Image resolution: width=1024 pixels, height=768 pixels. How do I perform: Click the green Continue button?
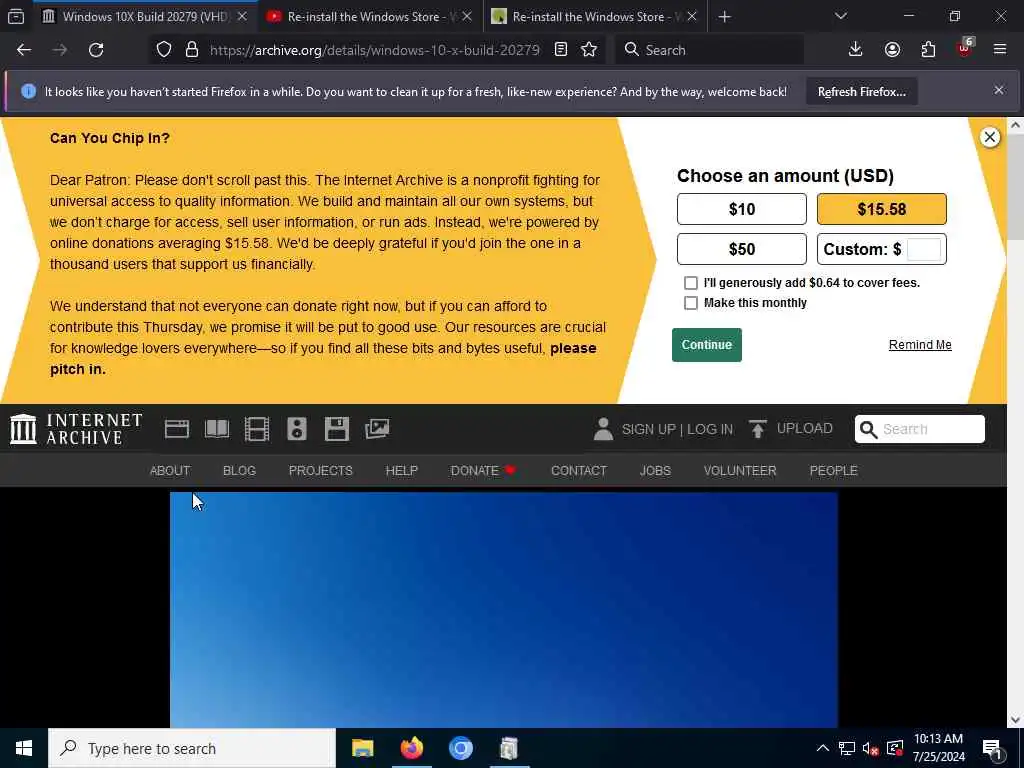(707, 345)
